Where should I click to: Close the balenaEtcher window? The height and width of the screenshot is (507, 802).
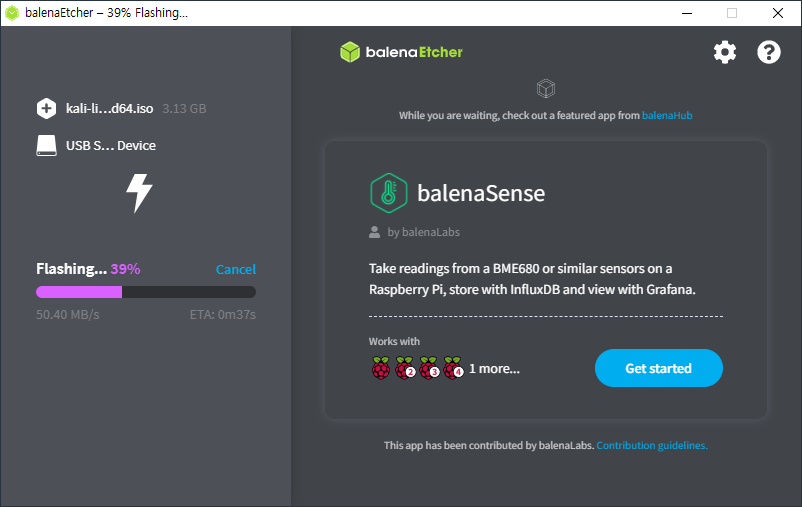pyautogui.click(x=778, y=13)
